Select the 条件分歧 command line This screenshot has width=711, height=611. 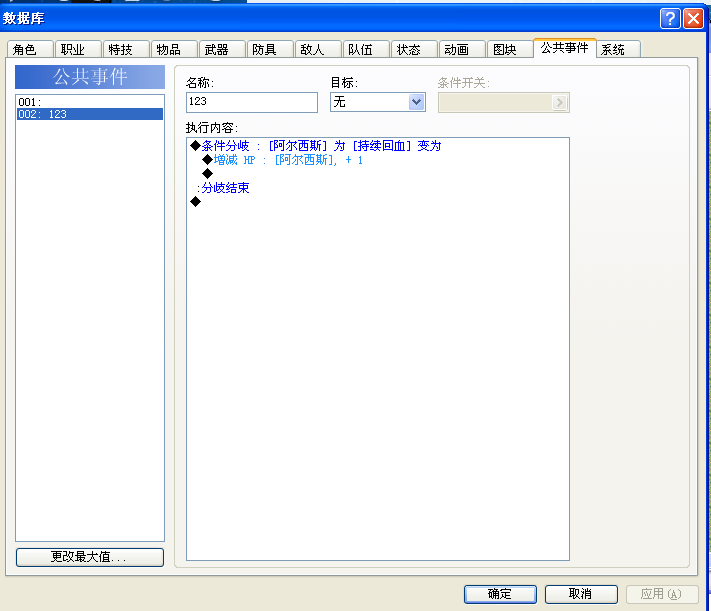pyautogui.click(x=316, y=146)
